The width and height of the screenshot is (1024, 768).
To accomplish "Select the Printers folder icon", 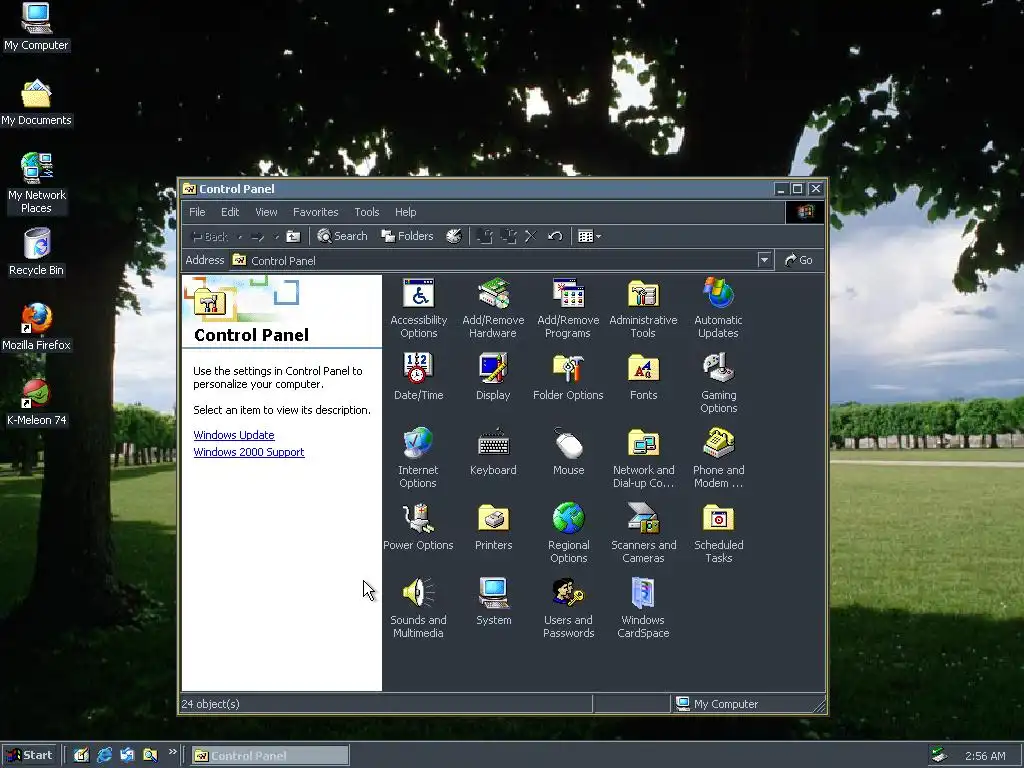I will coord(493,527).
